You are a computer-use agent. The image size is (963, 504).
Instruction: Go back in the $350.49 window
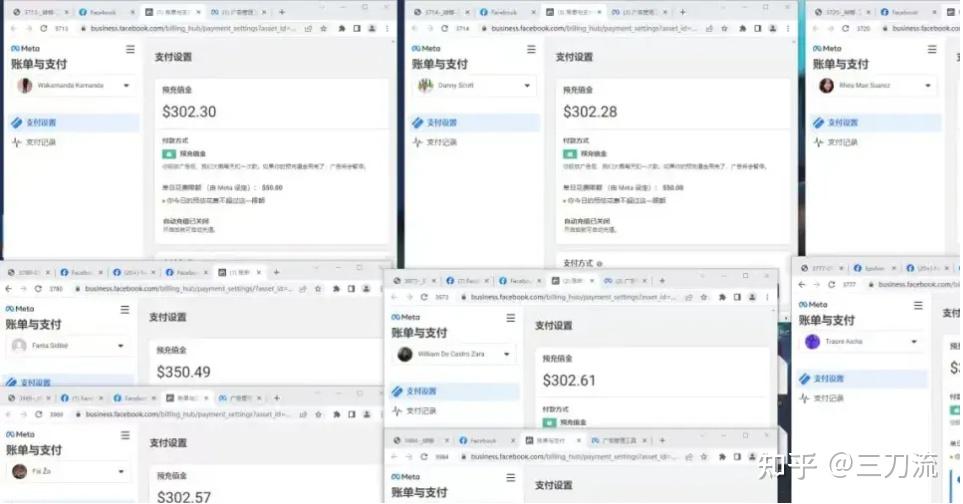pos(9,289)
